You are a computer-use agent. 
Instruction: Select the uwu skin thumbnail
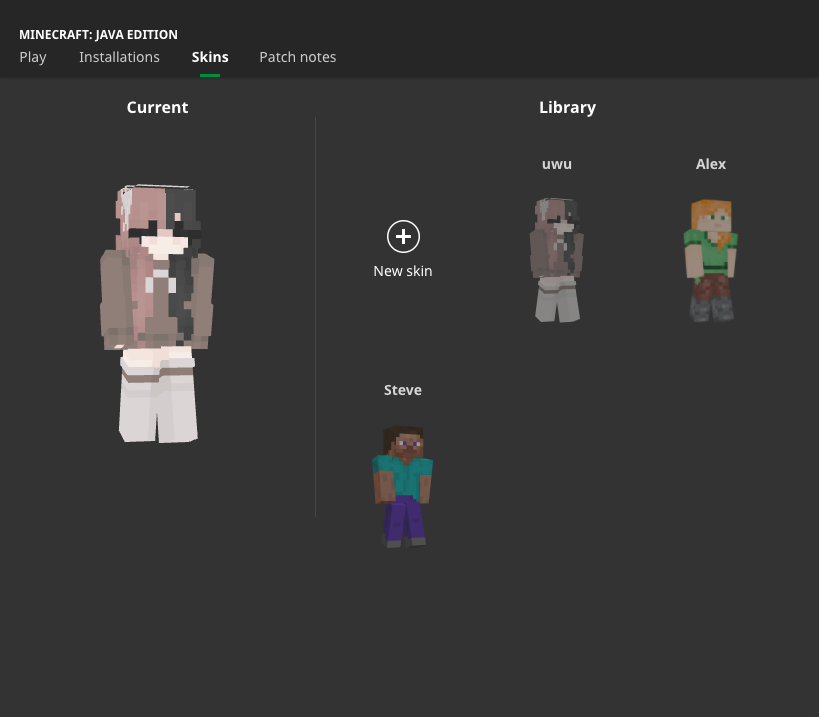557,260
